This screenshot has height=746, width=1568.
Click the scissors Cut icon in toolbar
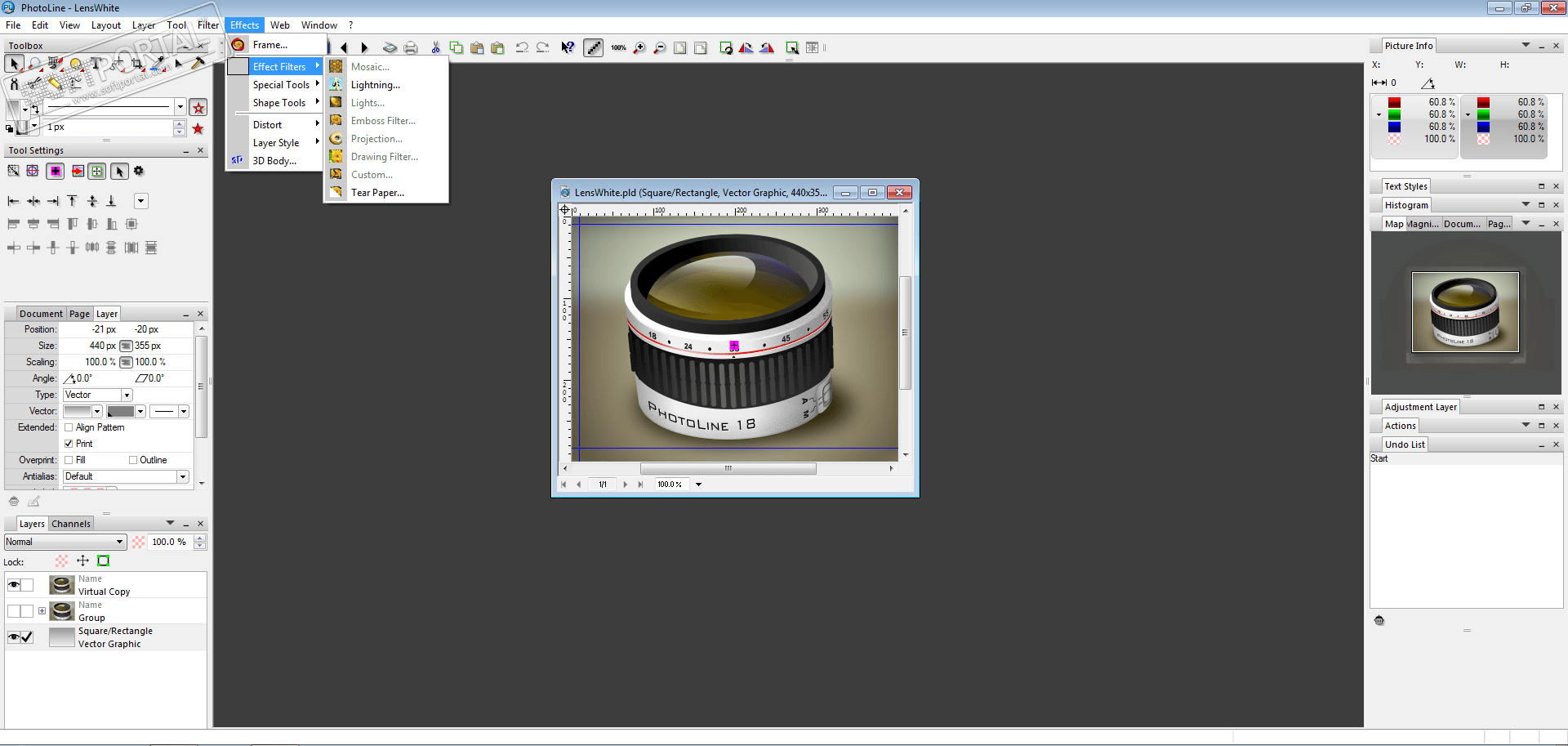(x=435, y=48)
